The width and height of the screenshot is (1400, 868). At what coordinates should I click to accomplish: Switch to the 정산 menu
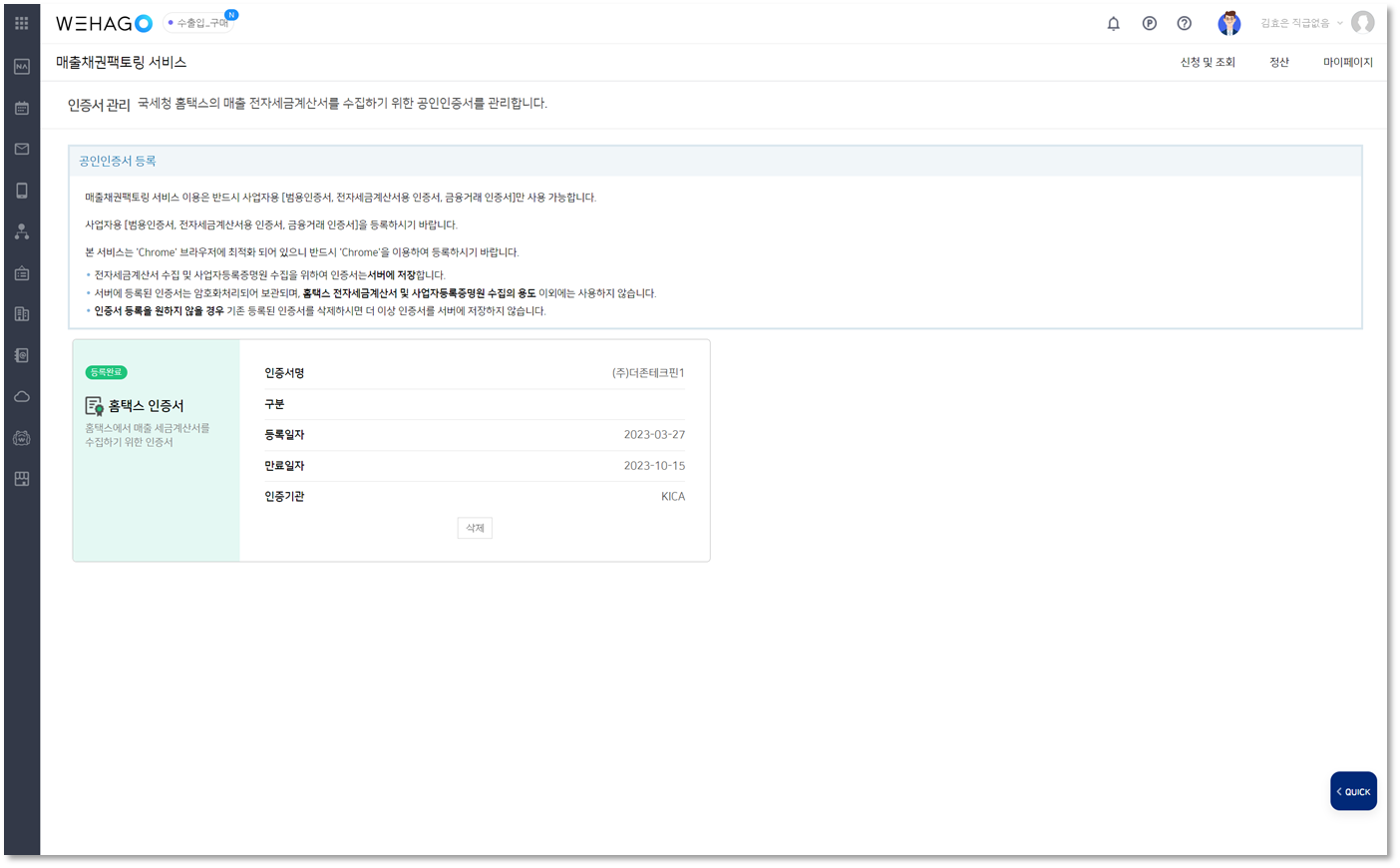(1279, 61)
